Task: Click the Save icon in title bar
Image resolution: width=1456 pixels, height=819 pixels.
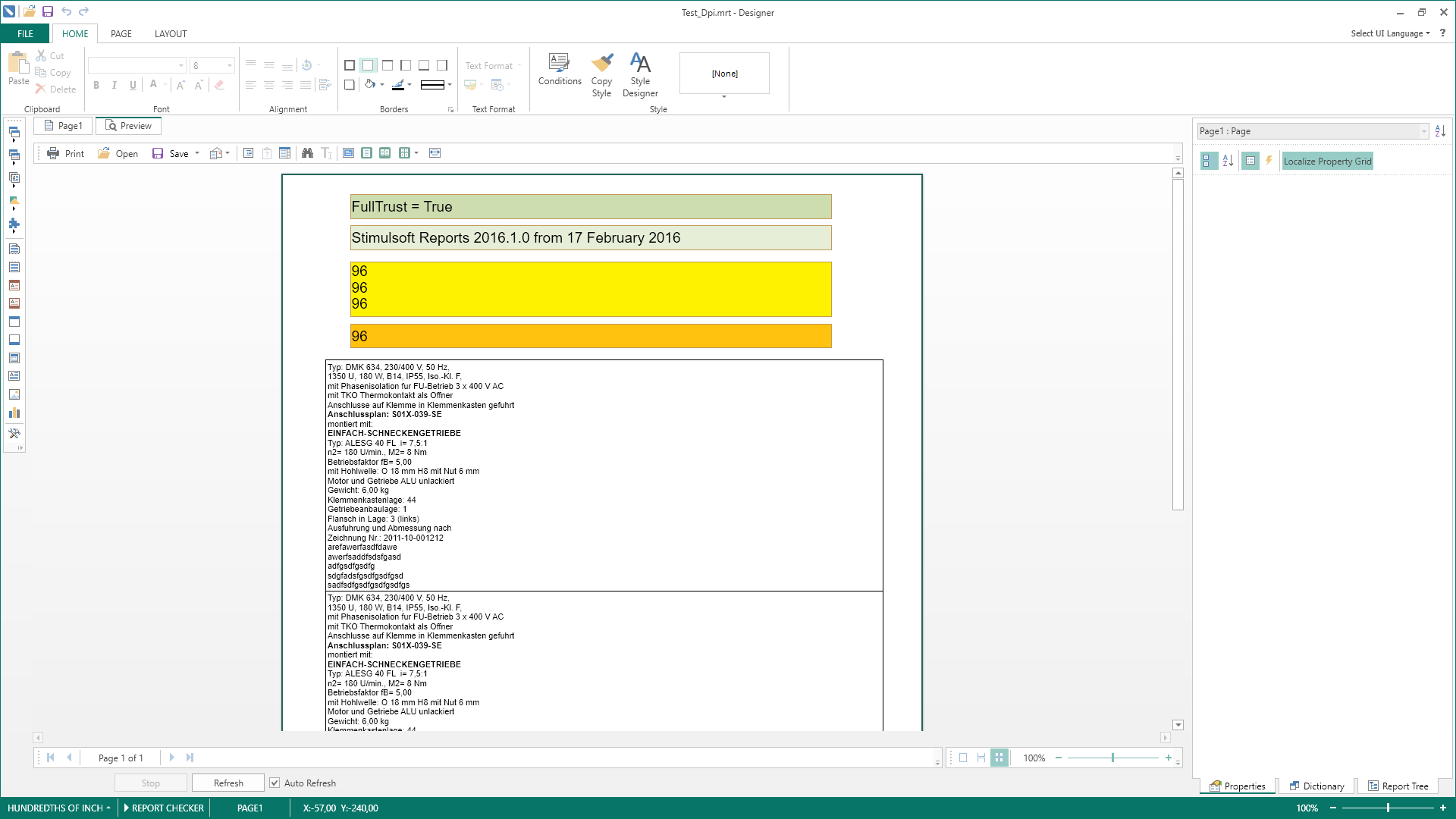Action: click(x=47, y=11)
